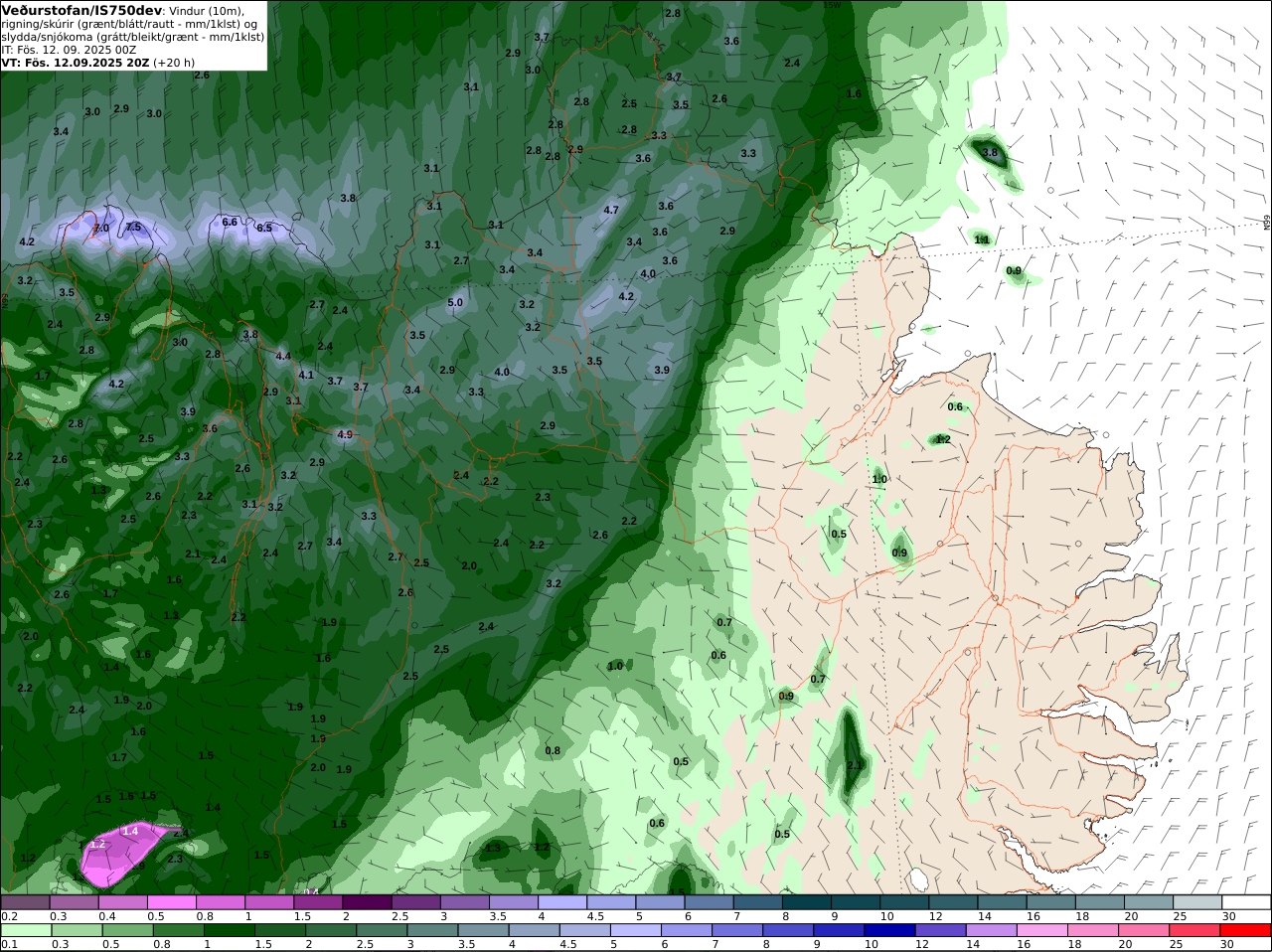Click the 'IT: Fös. 12. 09. 2025 00Z' line
This screenshot has height=952, width=1272.
coord(69,49)
